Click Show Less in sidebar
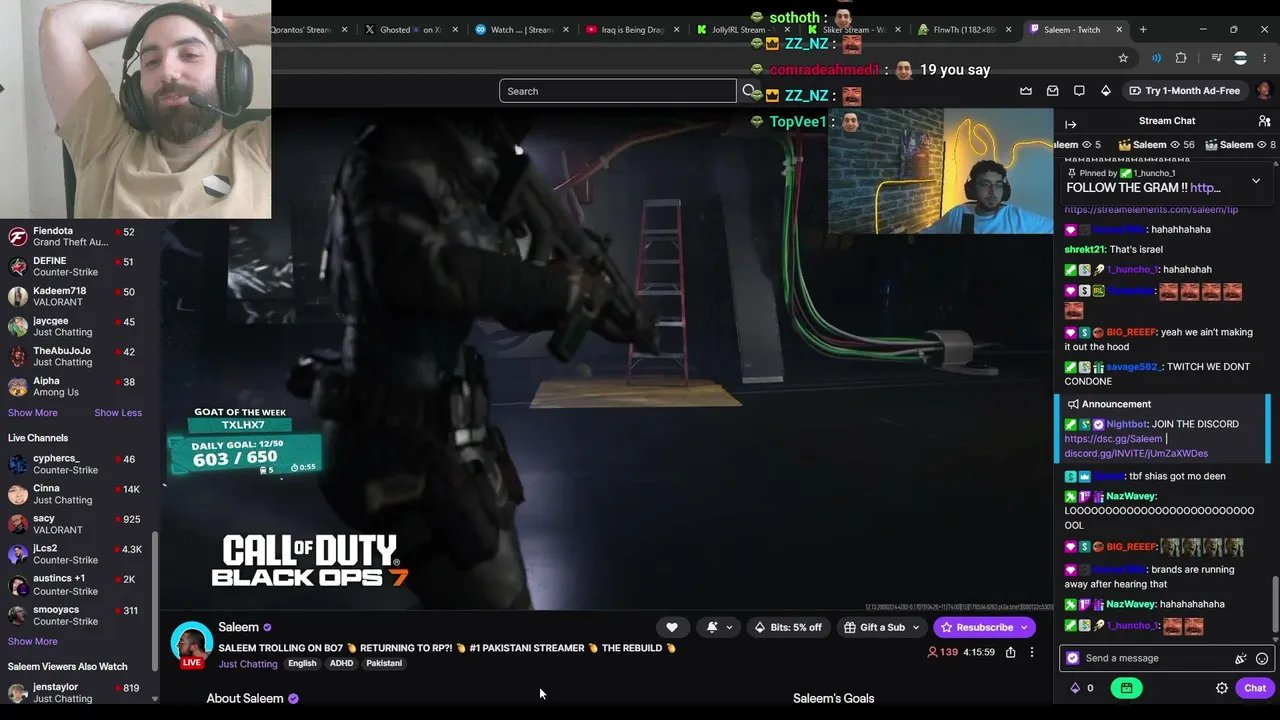 pyautogui.click(x=118, y=413)
